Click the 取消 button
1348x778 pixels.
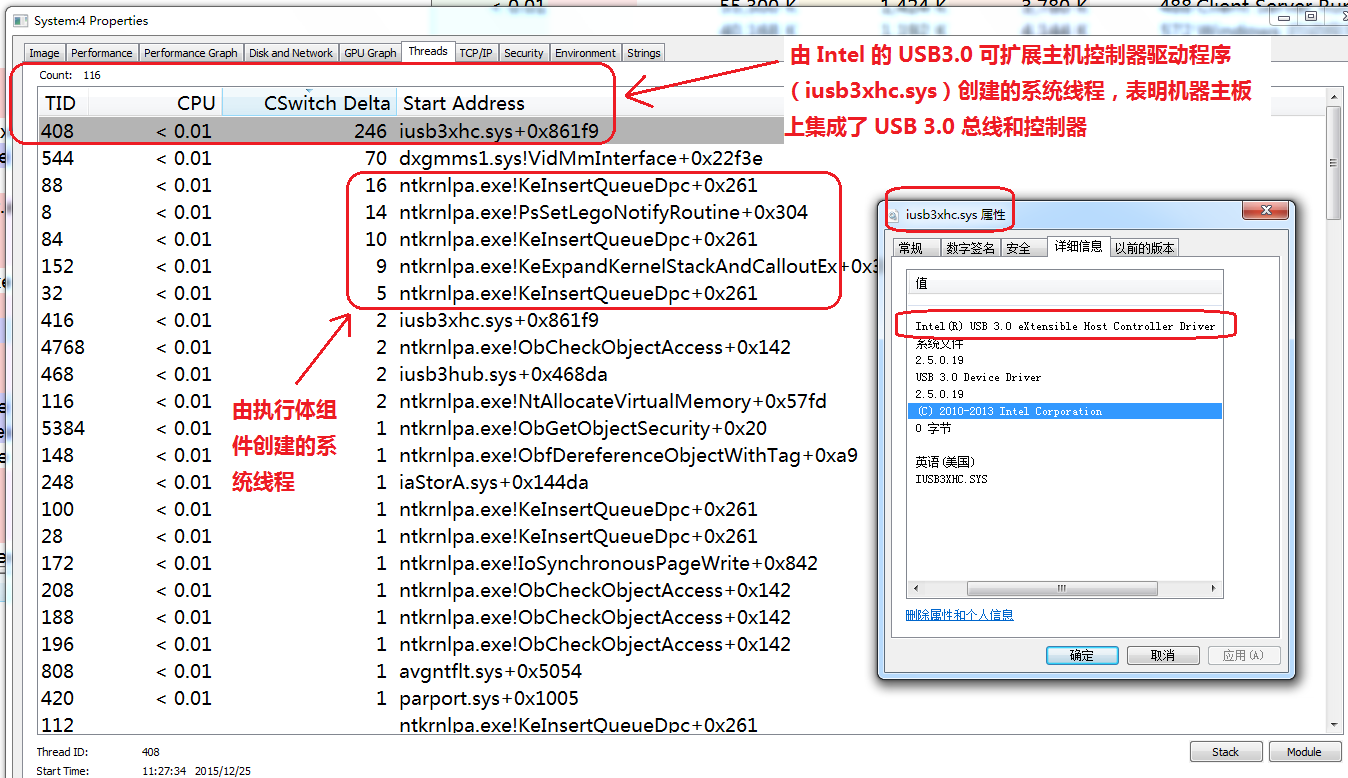point(1163,655)
